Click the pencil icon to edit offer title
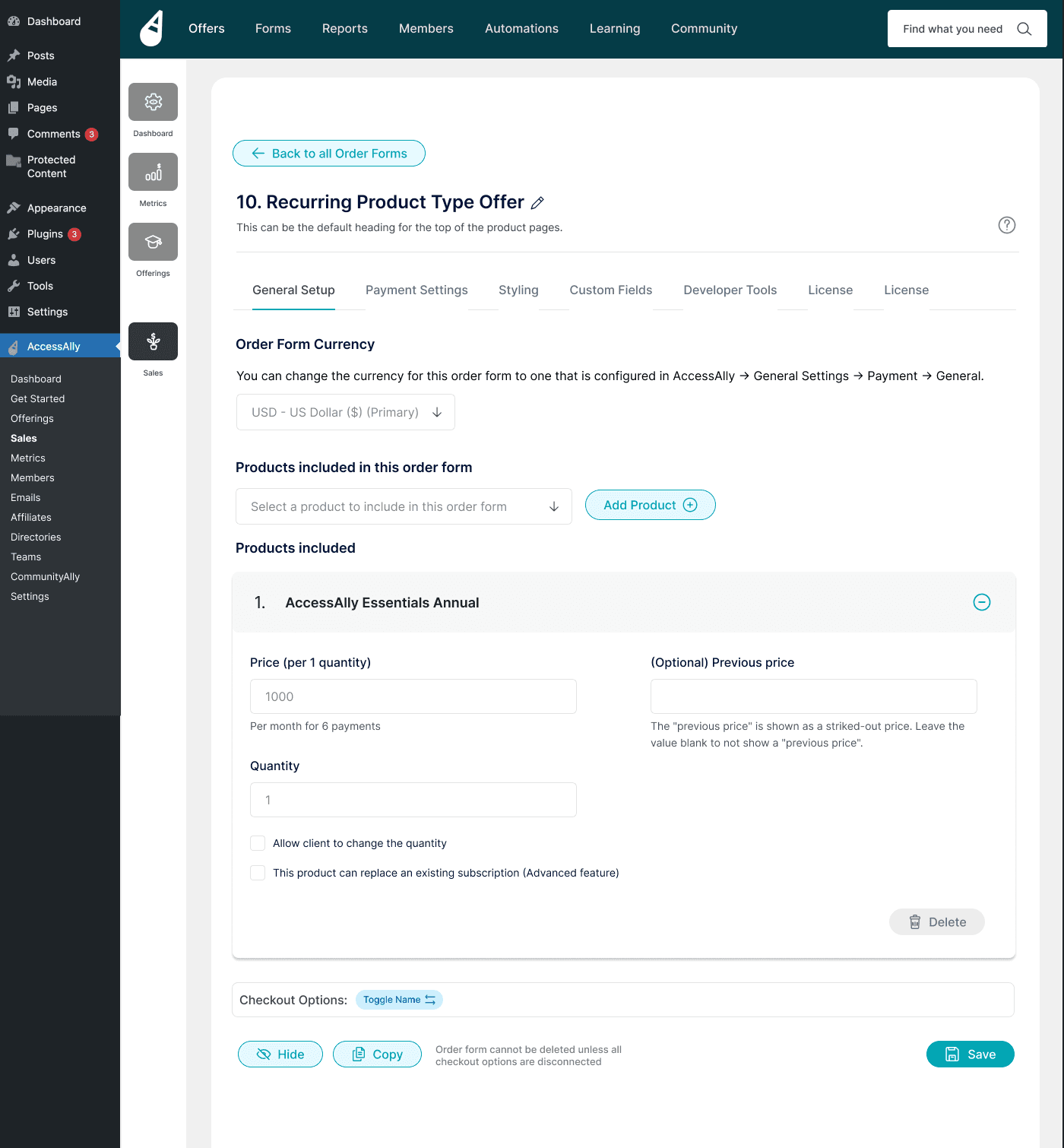 click(x=537, y=203)
